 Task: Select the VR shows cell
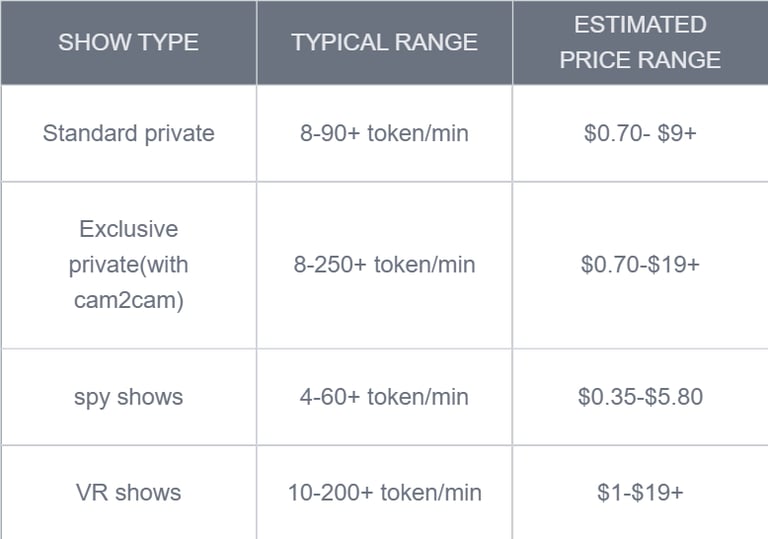point(128,492)
